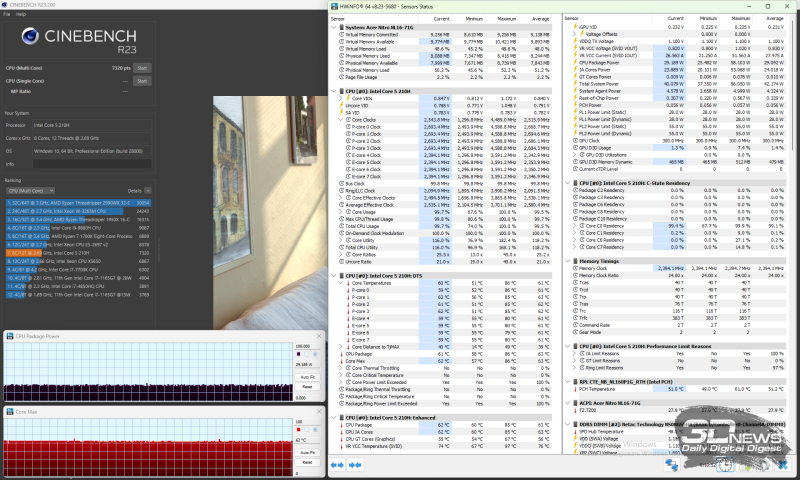Edit the CPU Package Power maximum value 100.000
Image resolution: width=800 pixels, height=480 pixels.
[x=308, y=346]
